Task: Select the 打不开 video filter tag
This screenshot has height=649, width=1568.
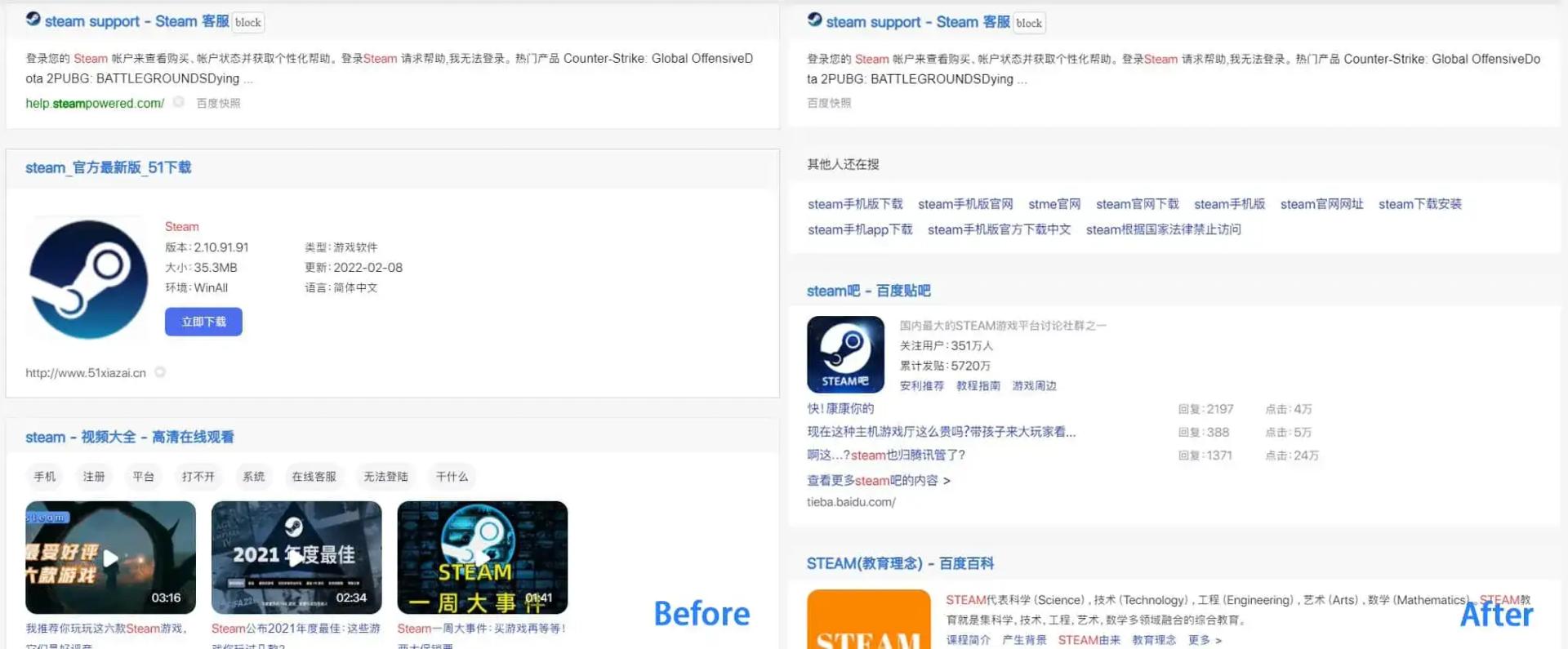Action: tap(198, 476)
